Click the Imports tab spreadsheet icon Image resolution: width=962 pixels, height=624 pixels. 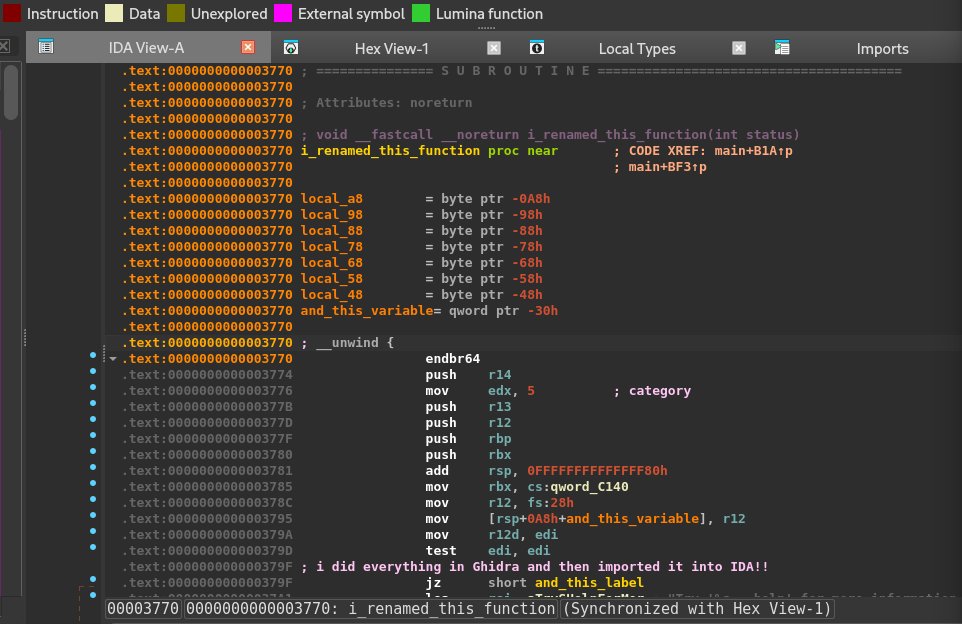[781, 47]
